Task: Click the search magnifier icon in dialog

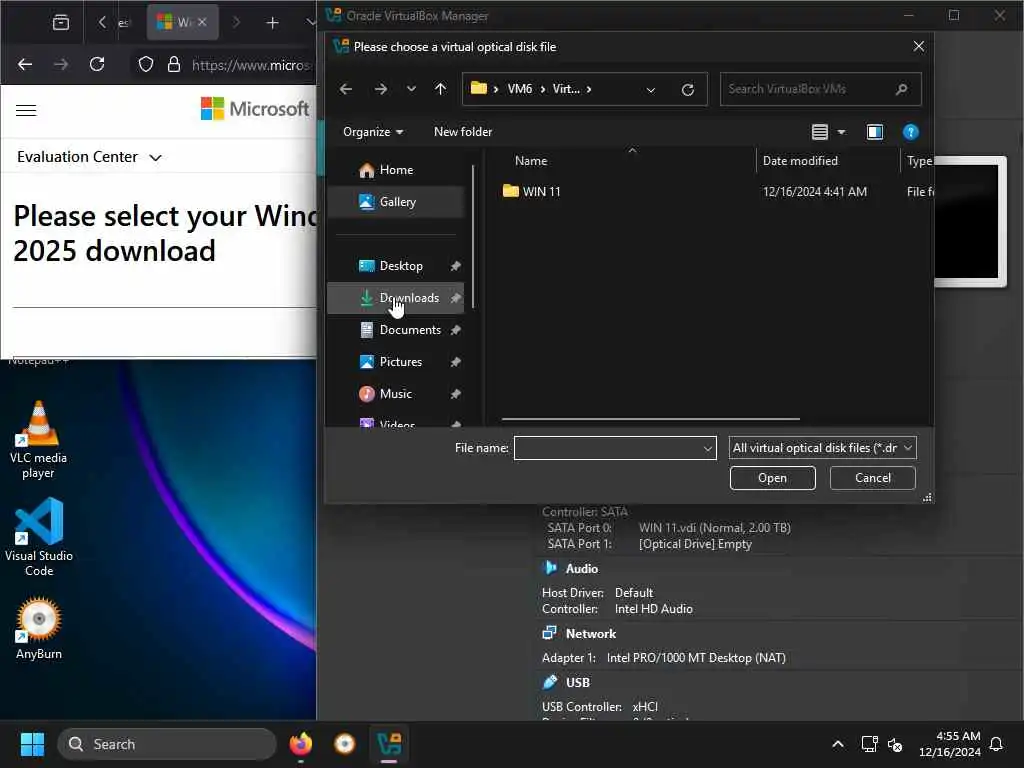Action: click(x=902, y=89)
